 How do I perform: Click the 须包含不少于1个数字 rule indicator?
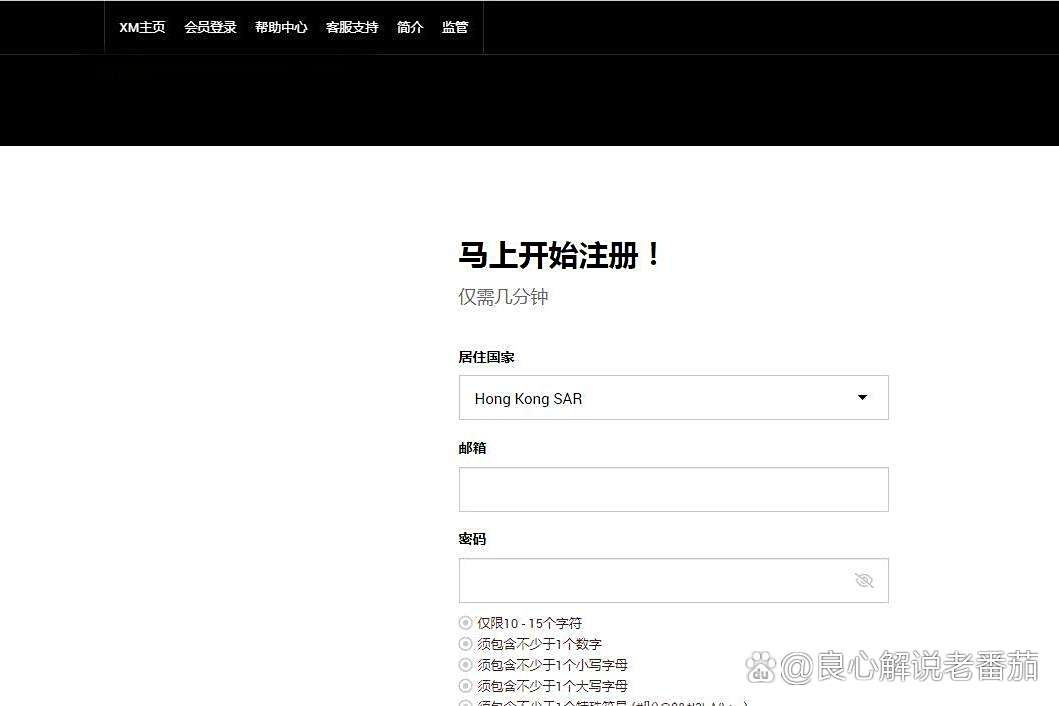point(465,644)
